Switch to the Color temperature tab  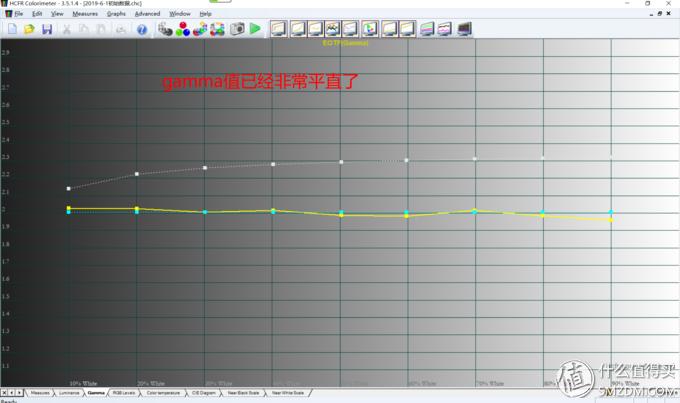coord(163,393)
